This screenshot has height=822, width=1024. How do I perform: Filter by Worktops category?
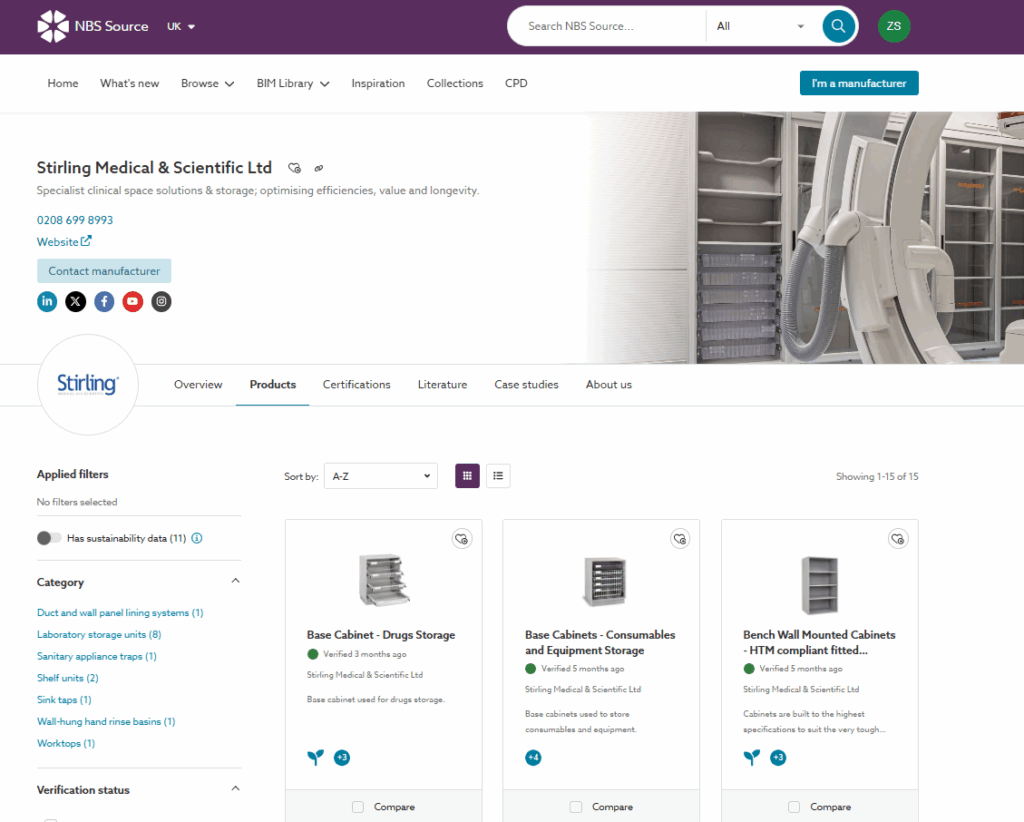pos(66,743)
